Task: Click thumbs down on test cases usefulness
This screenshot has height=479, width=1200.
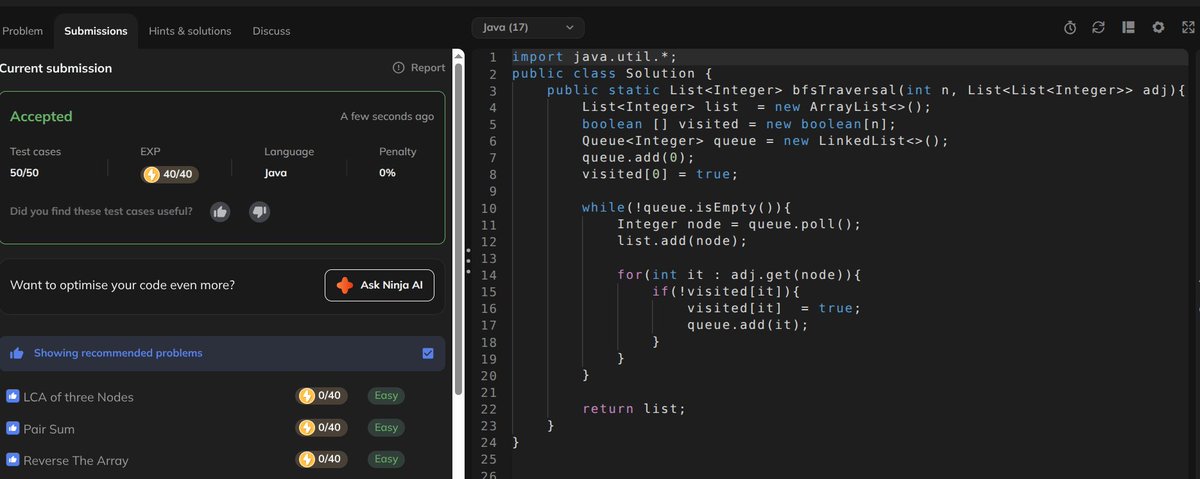Action: click(x=258, y=211)
